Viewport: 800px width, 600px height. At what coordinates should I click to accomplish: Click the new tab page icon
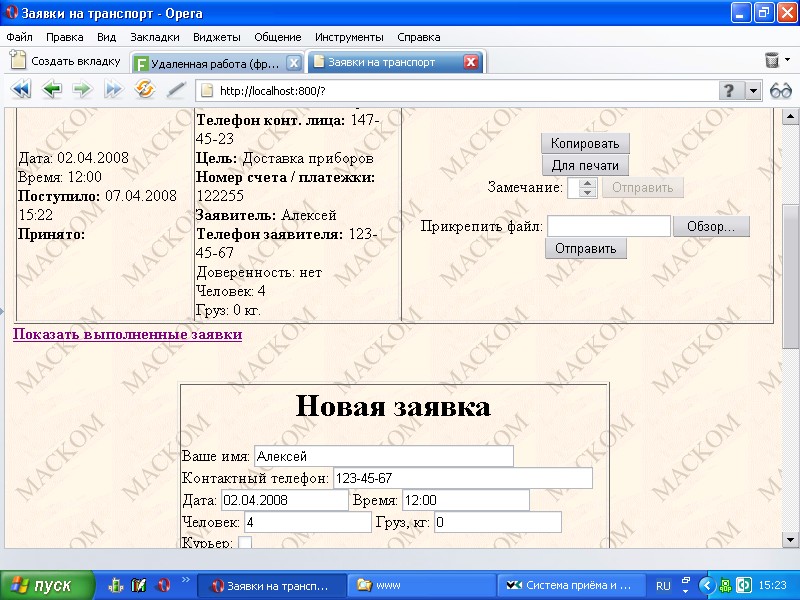tap(16, 60)
